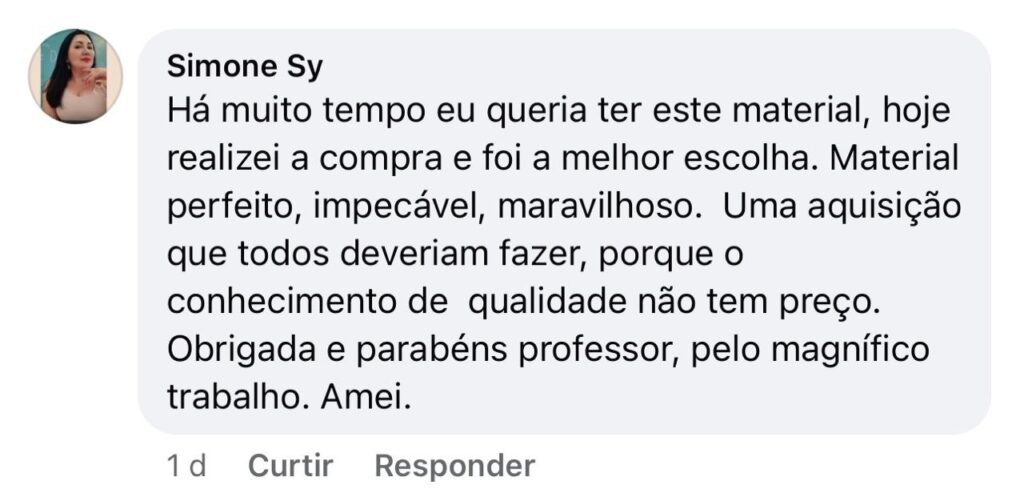
Task: Reply to the comment via Responder
Action: click(x=454, y=465)
